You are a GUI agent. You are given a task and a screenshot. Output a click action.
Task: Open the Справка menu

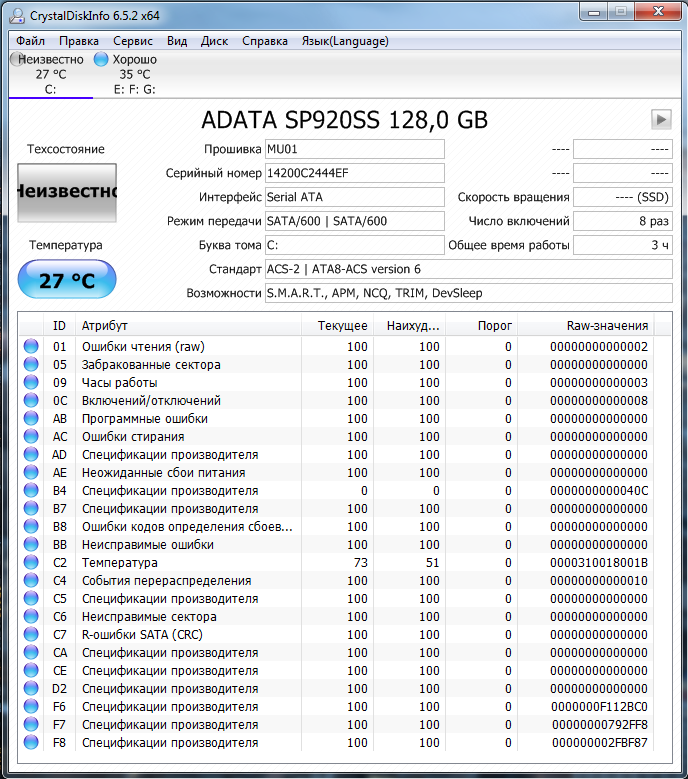tap(265, 41)
